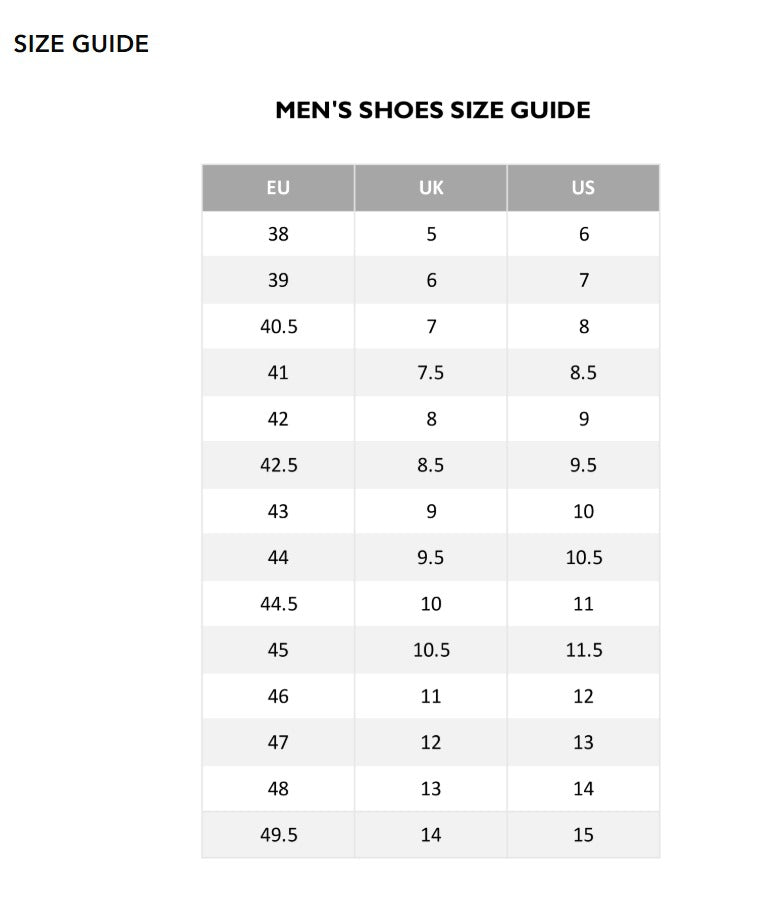Select the US 15 cell in last row
Viewport: 758px width, 899px height.
pyautogui.click(x=583, y=835)
